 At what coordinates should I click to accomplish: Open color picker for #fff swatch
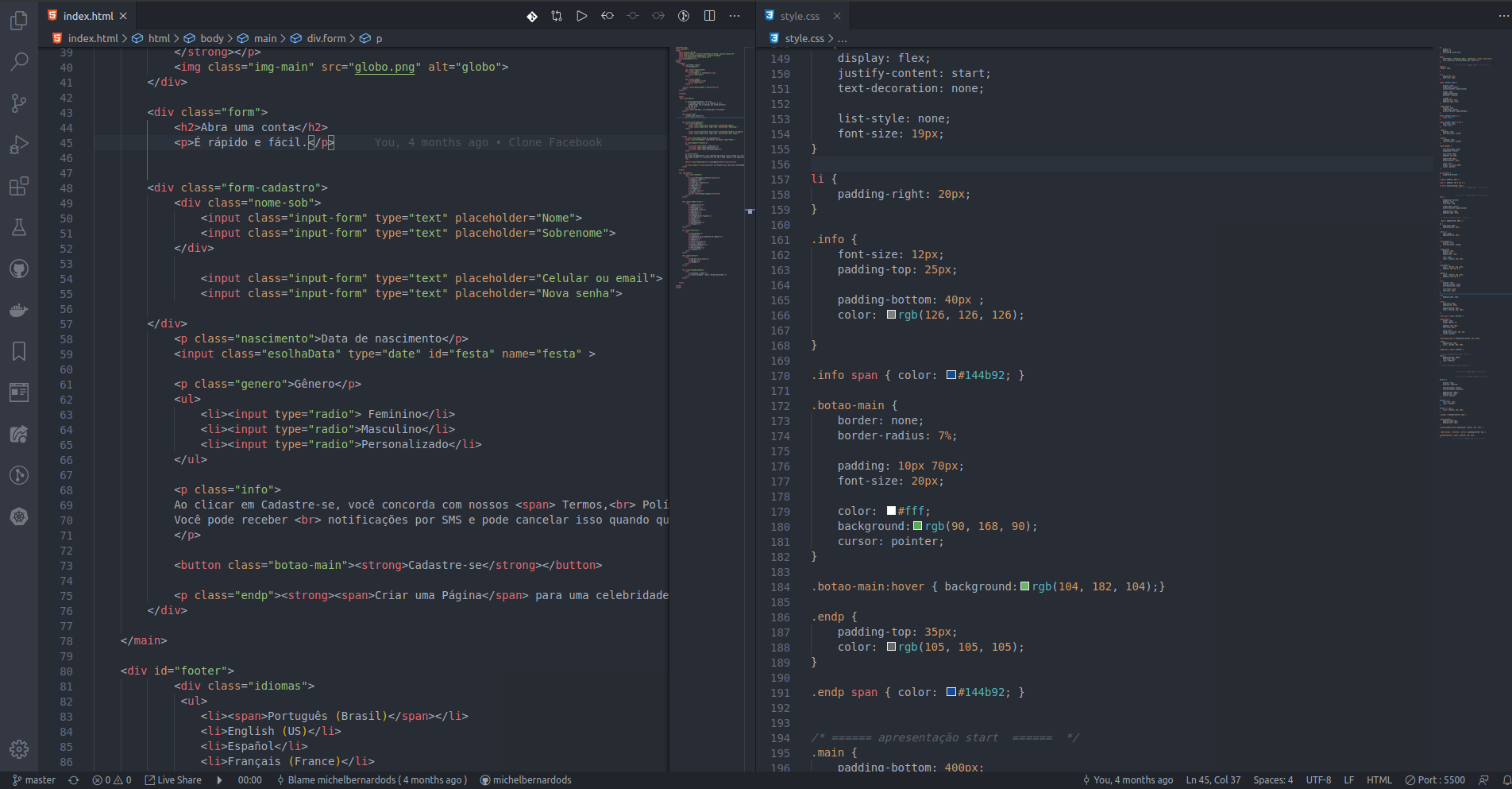[x=891, y=511]
